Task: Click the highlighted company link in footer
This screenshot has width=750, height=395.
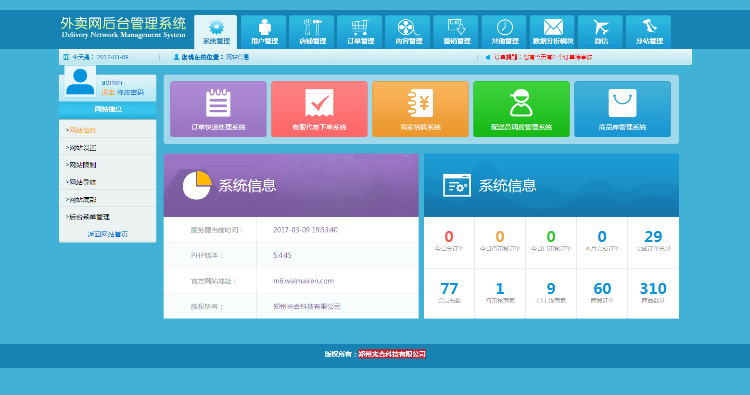Action: tap(392, 354)
